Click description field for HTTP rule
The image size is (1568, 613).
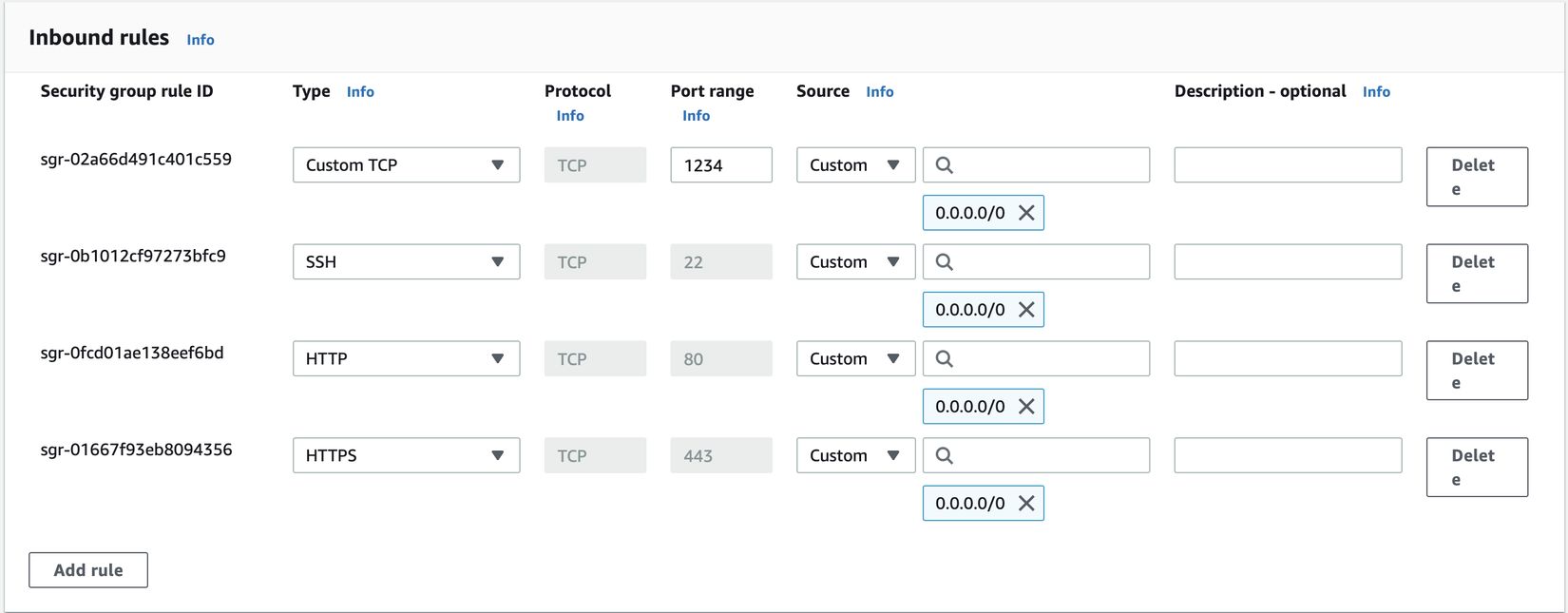1288,359
